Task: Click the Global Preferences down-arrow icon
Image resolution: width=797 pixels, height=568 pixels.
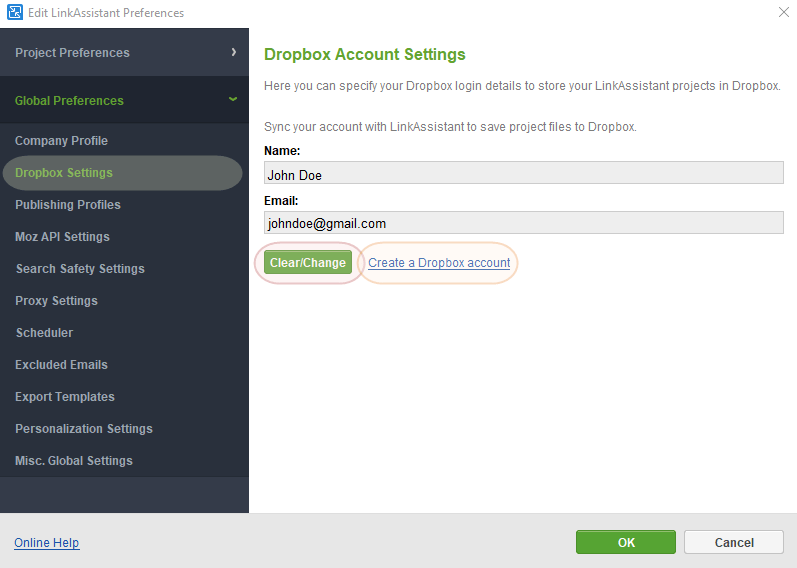Action: [233, 100]
